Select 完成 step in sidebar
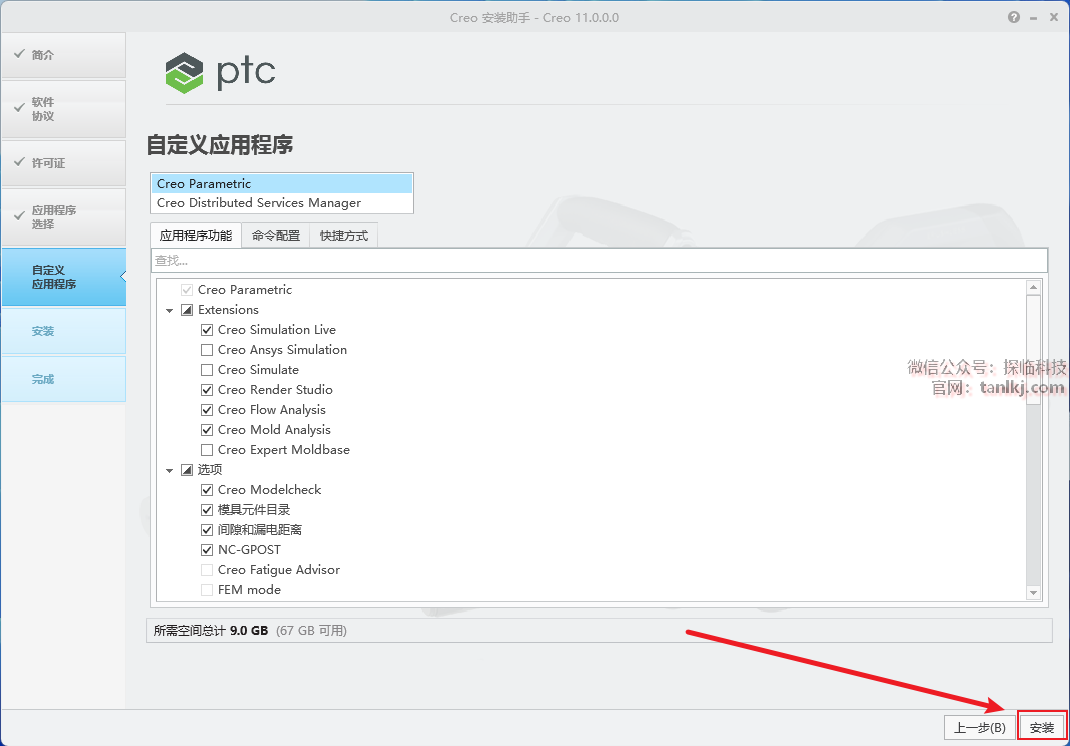The image size is (1070, 746). (x=63, y=379)
